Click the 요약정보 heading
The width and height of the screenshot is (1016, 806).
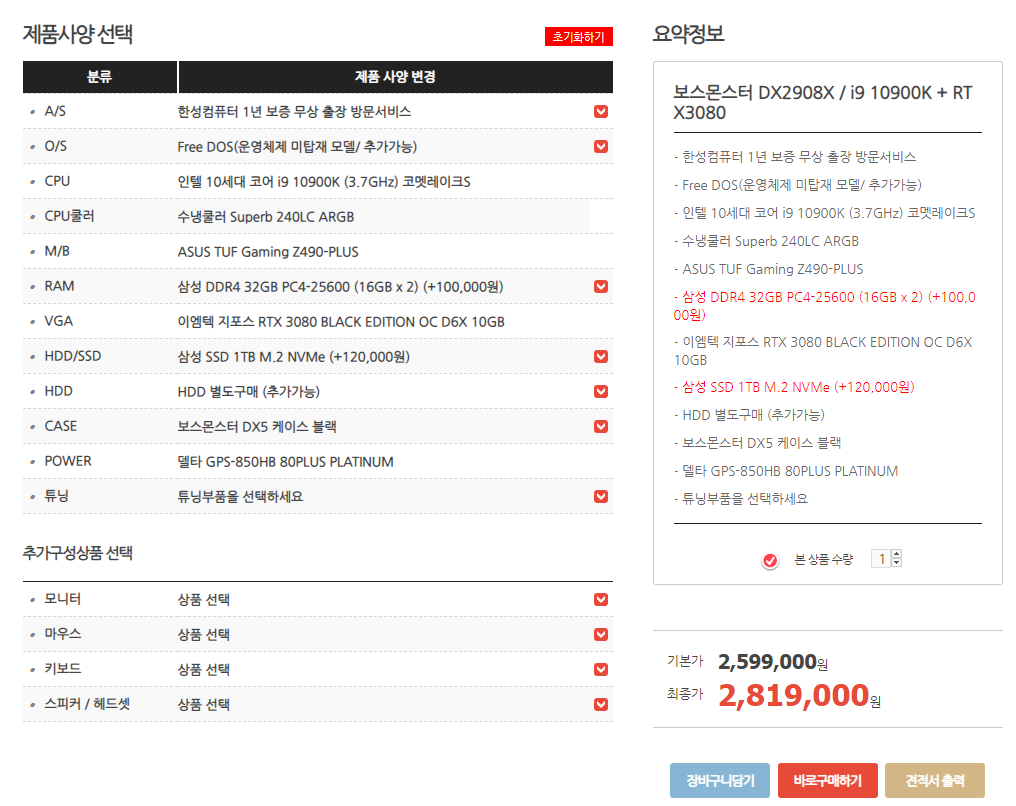click(688, 34)
